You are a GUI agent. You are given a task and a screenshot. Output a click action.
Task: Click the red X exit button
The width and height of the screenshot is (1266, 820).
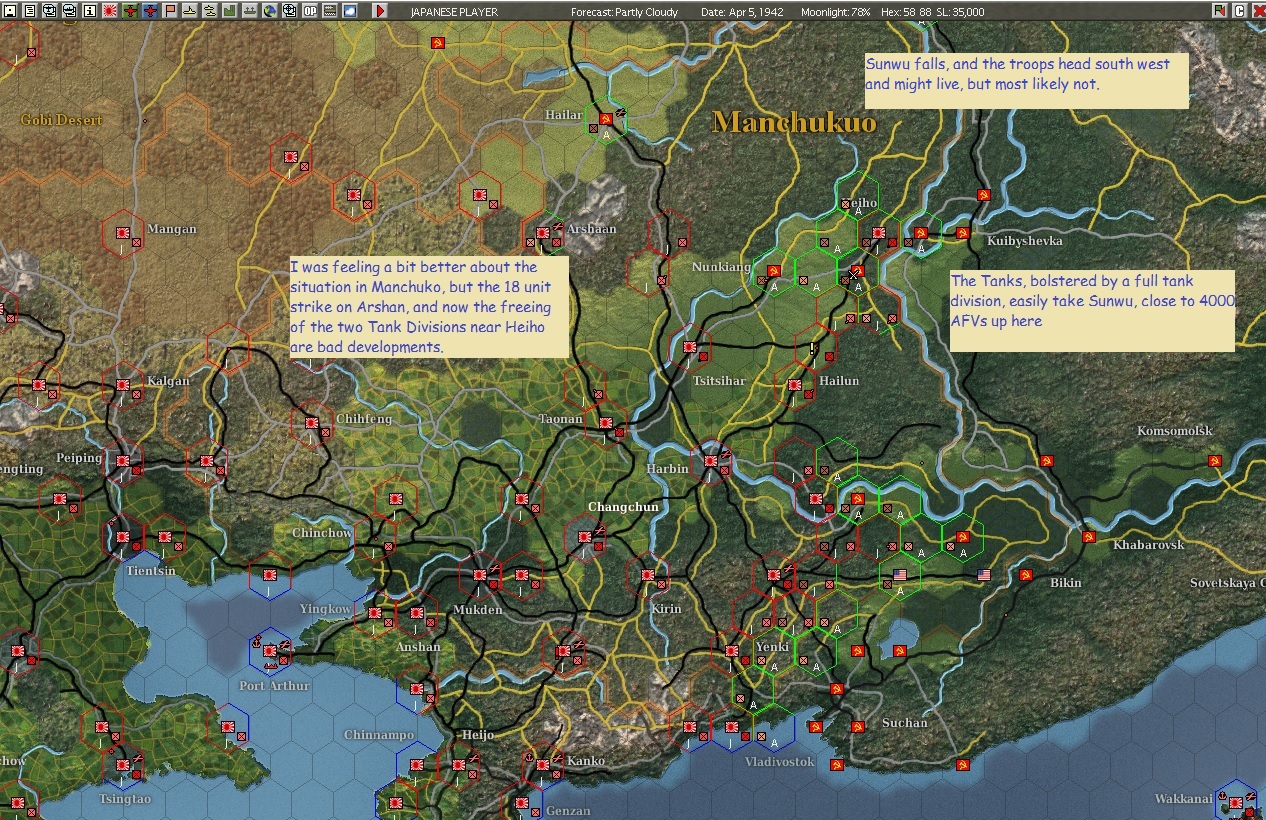pyautogui.click(x=1257, y=11)
